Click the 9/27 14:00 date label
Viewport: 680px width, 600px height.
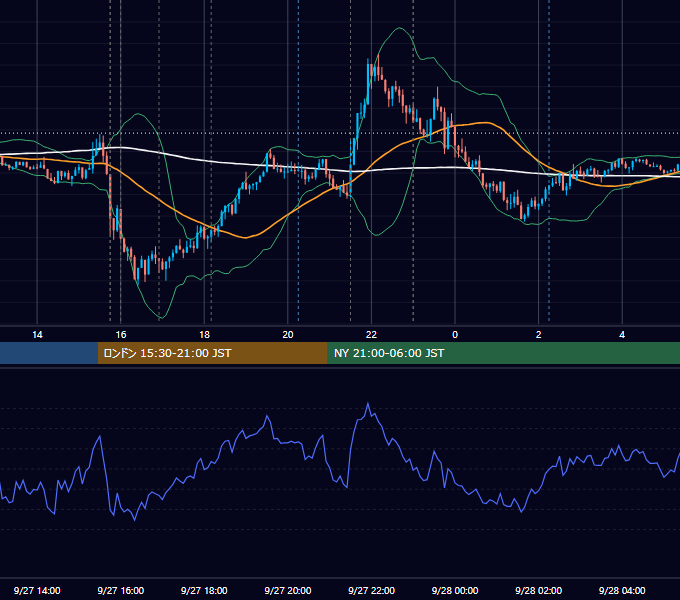click(37, 590)
